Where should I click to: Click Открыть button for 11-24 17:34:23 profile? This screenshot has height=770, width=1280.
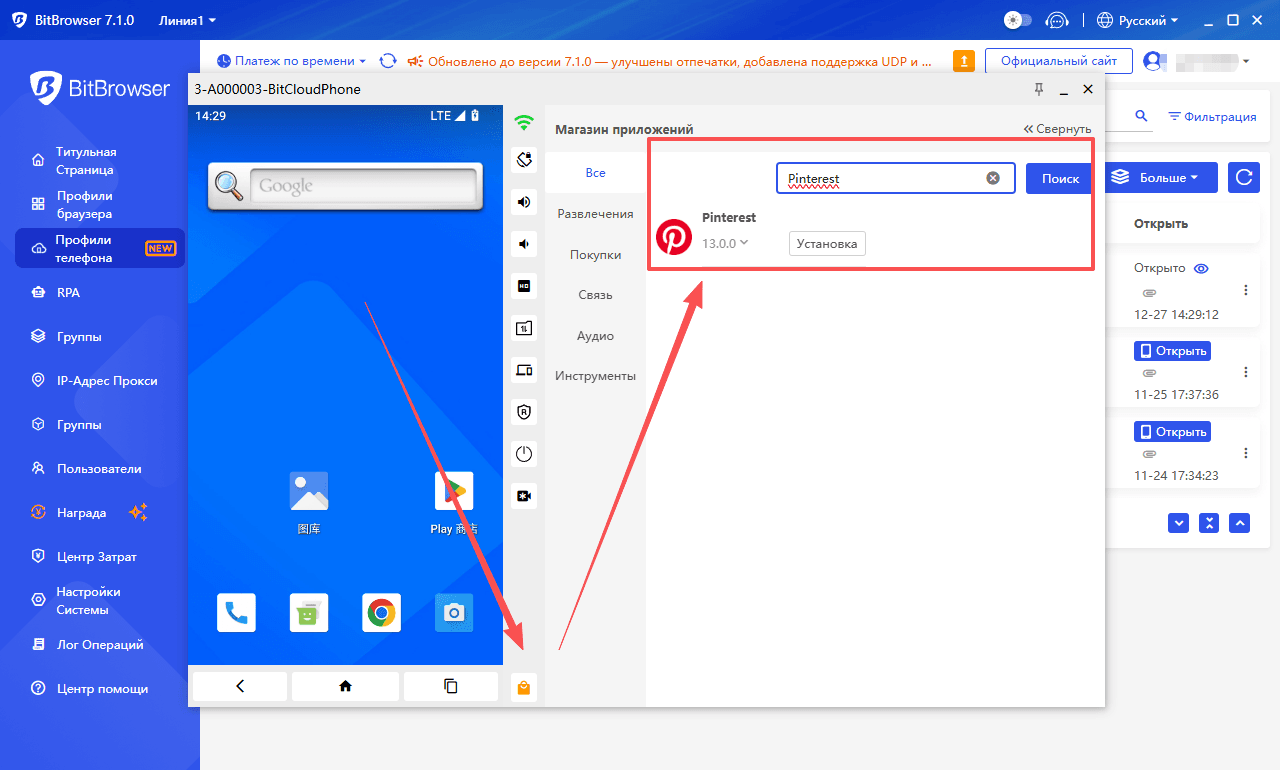[x=1172, y=432]
